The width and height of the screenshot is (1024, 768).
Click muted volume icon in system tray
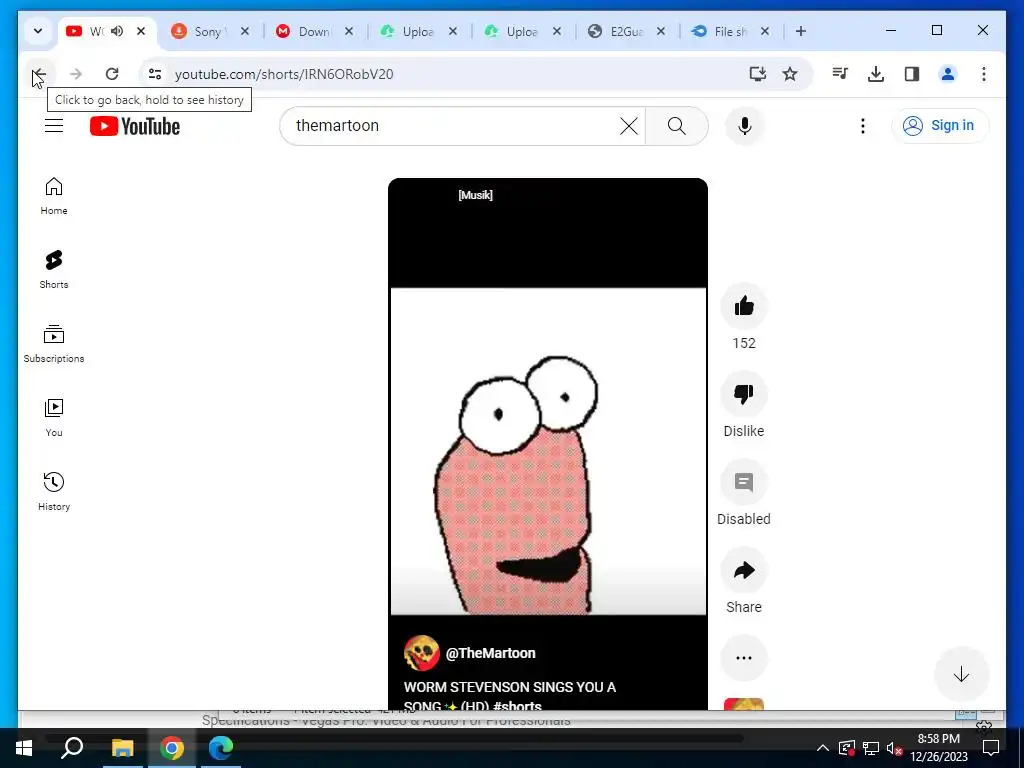coord(894,748)
